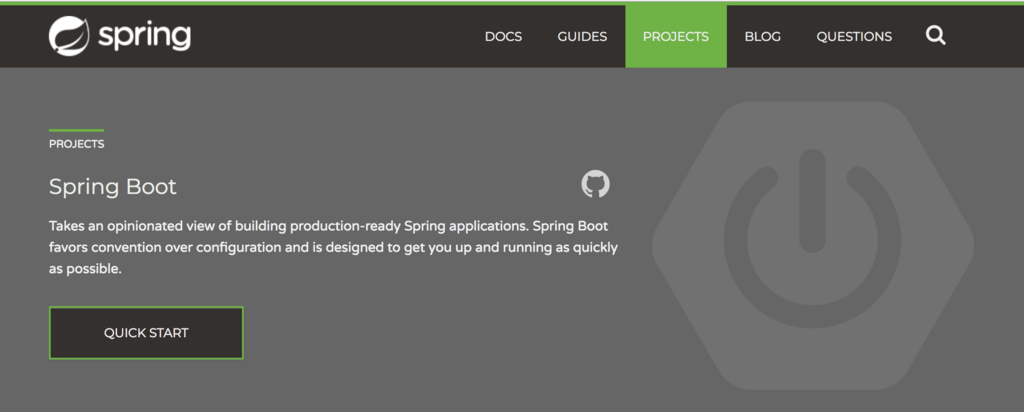This screenshot has width=1024, height=412.
Task: Click the PROJECTS breadcrumb link
Action: pyautogui.click(x=76, y=144)
